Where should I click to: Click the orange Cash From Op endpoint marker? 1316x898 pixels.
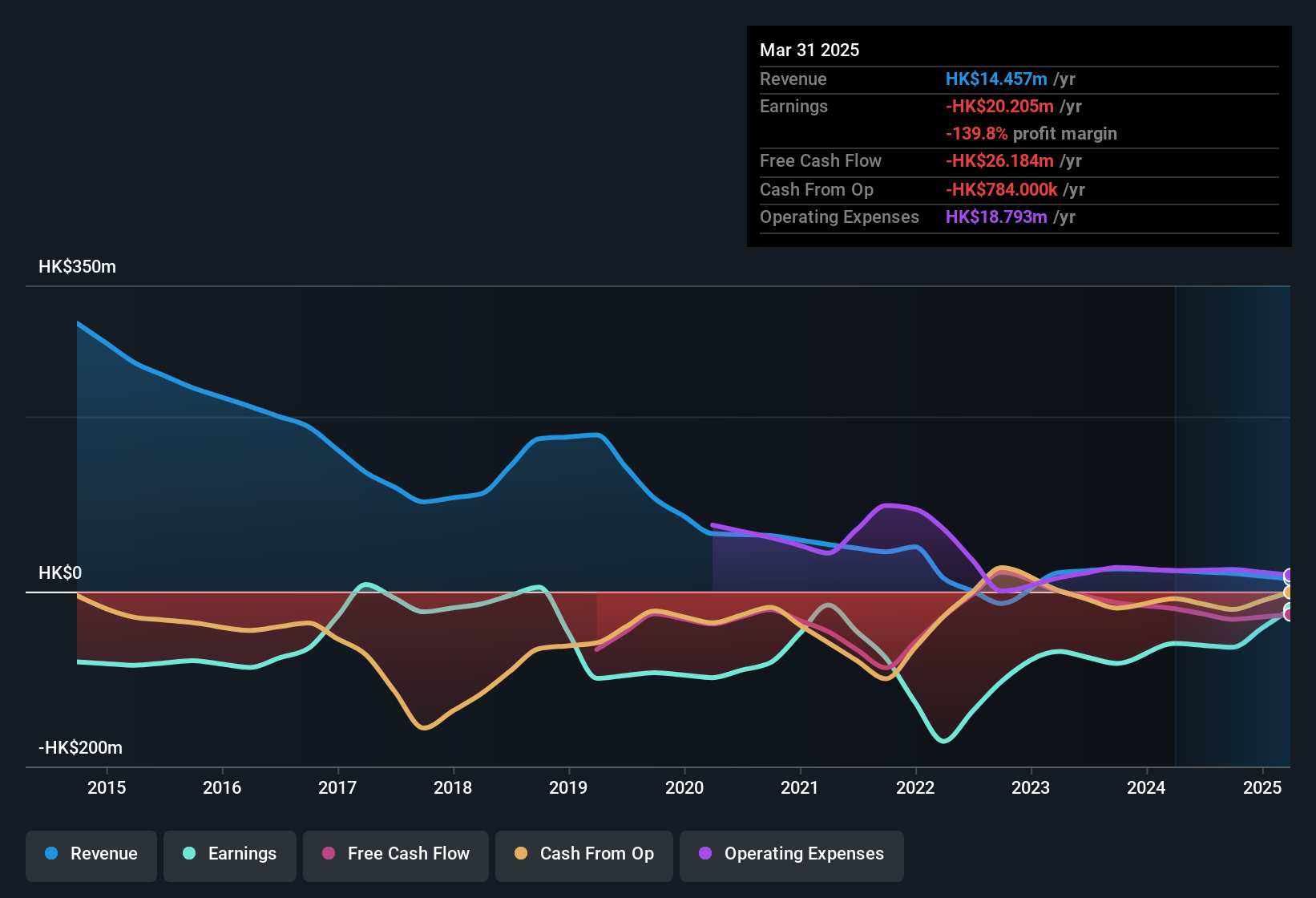[1287, 592]
